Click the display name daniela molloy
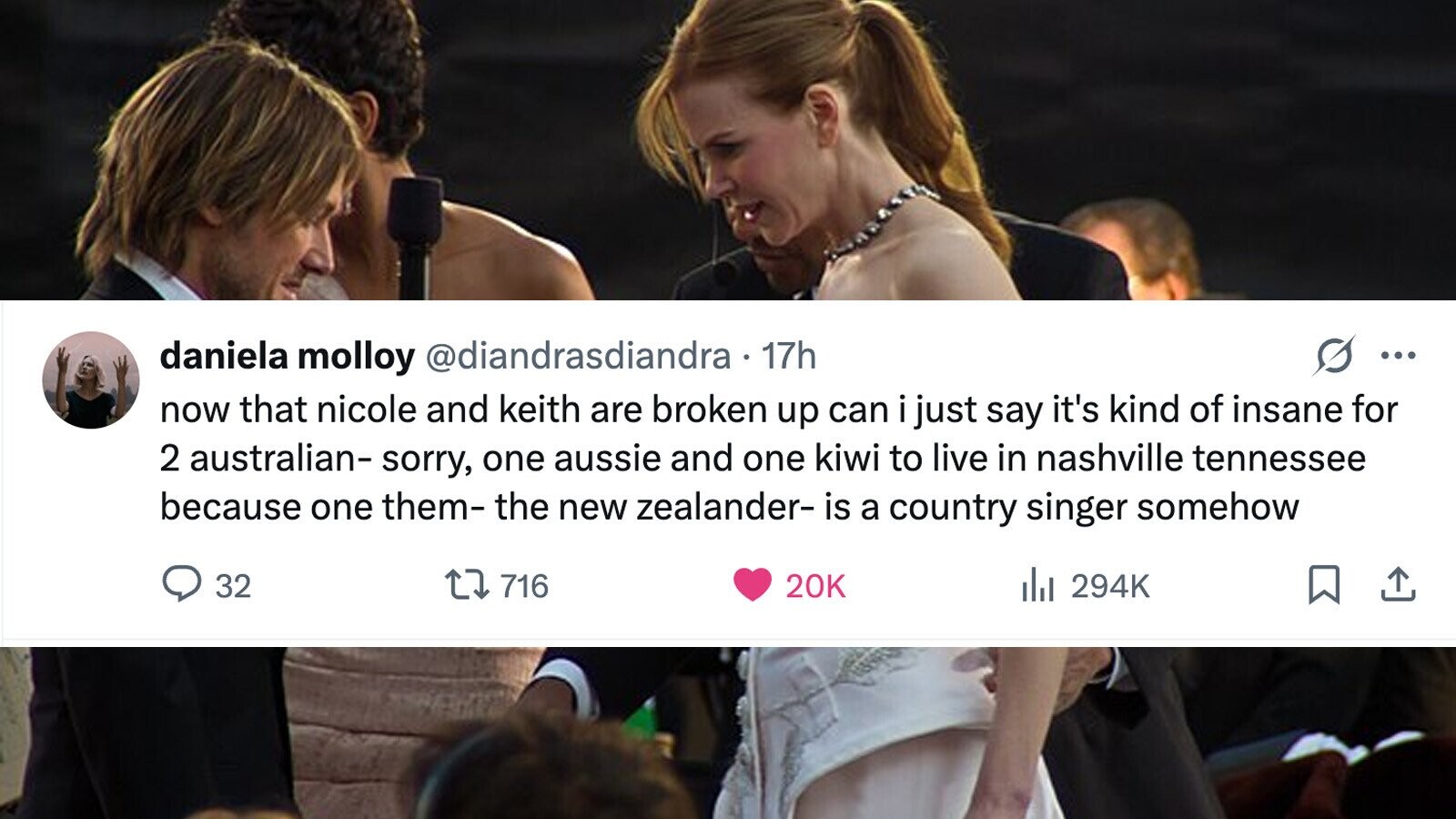The width and height of the screenshot is (1456, 819). point(287,356)
